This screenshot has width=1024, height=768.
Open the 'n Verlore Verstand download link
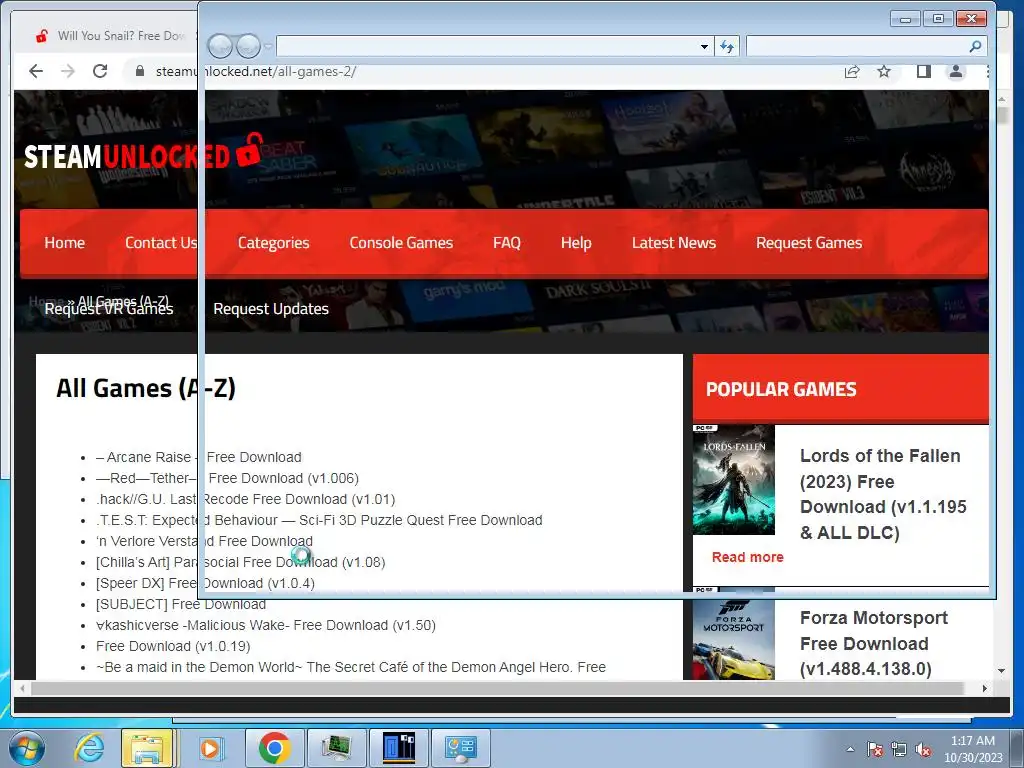click(x=204, y=541)
